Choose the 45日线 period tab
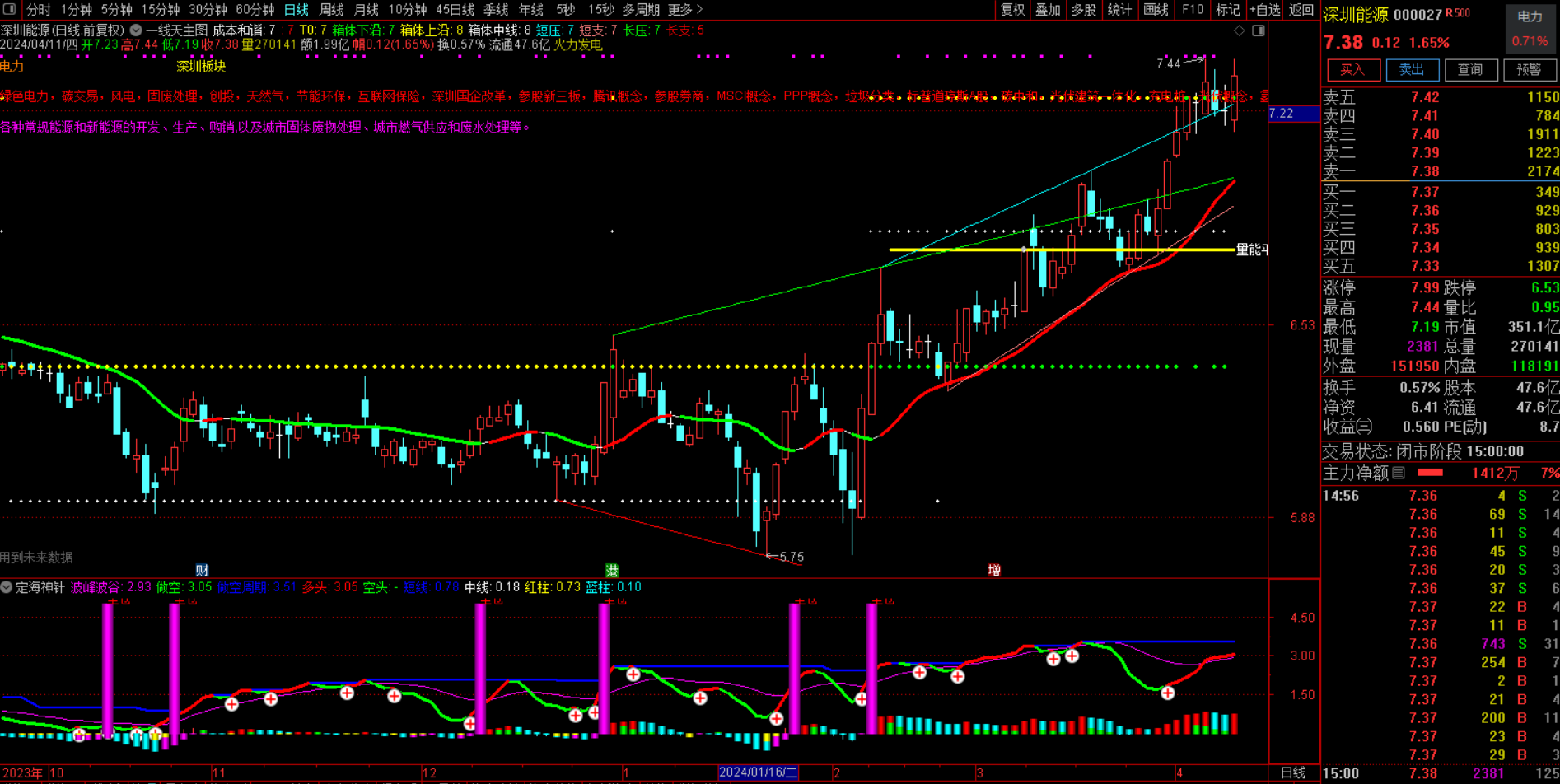 click(x=455, y=9)
